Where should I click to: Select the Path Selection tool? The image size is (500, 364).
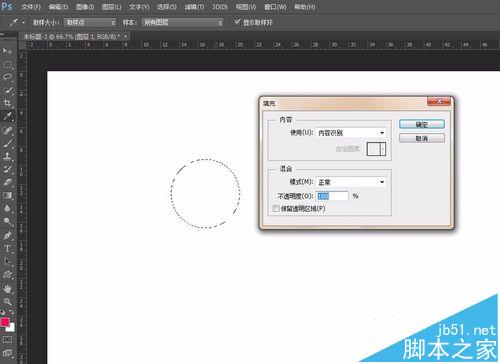(7, 262)
